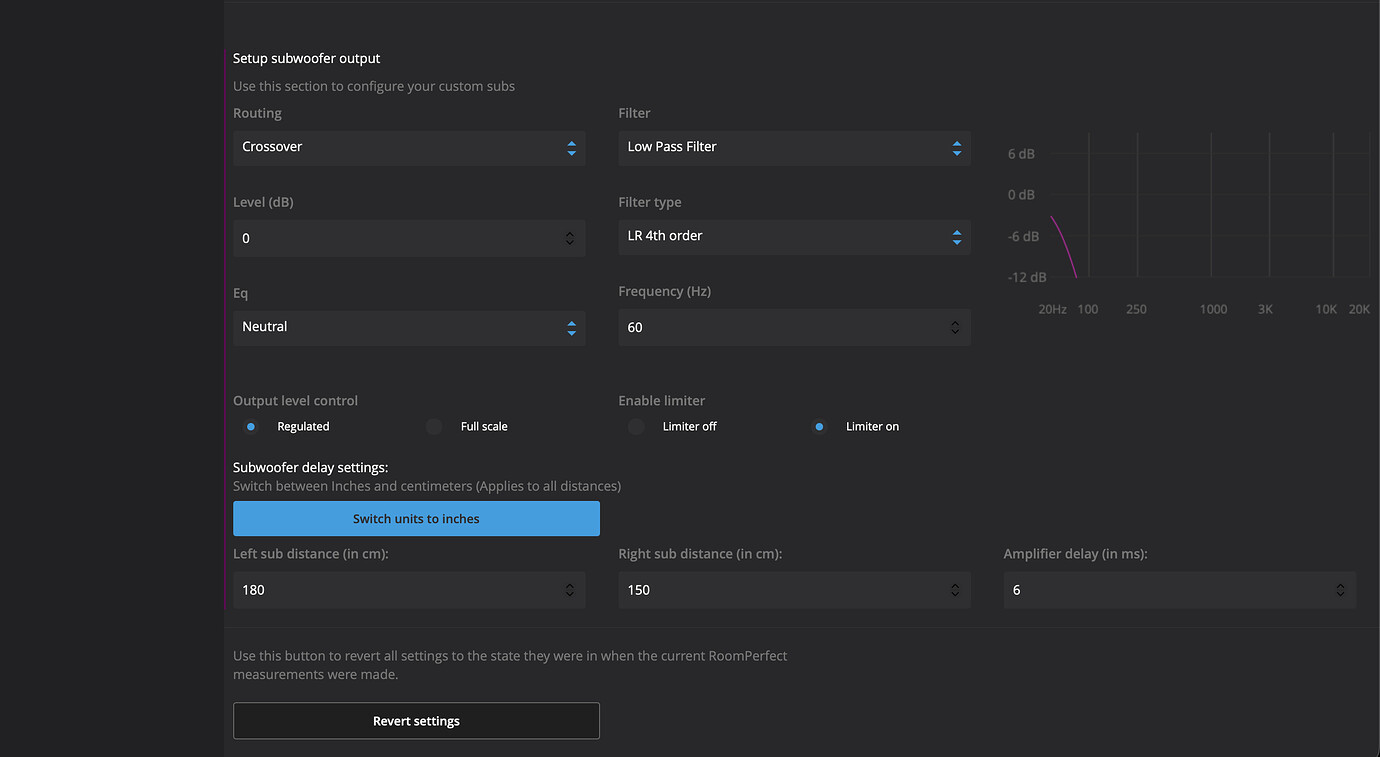Enable the Limiter on option
The image size is (1380, 757).
click(819, 427)
